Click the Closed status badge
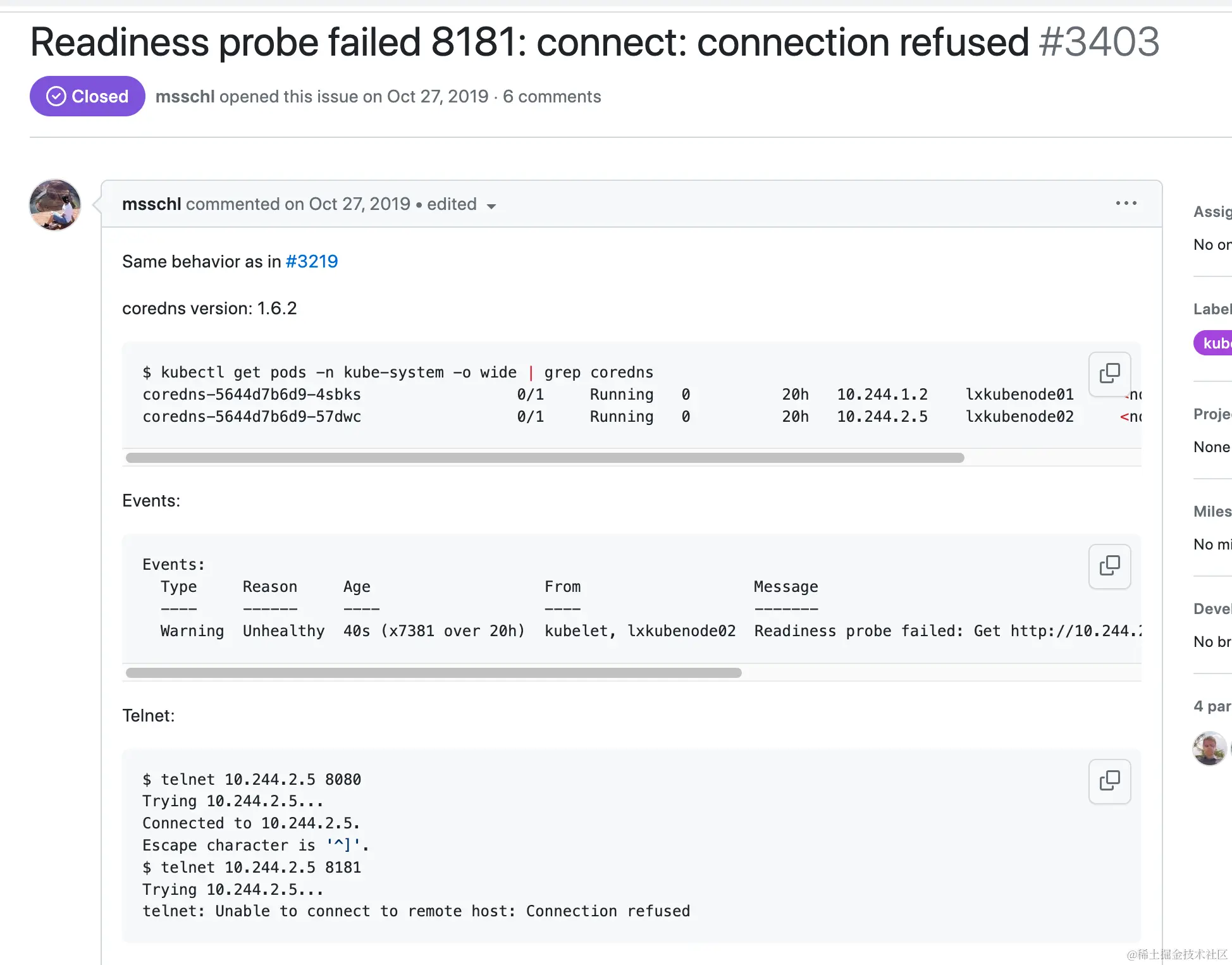Image resolution: width=1232 pixels, height=965 pixels. pyautogui.click(x=87, y=96)
